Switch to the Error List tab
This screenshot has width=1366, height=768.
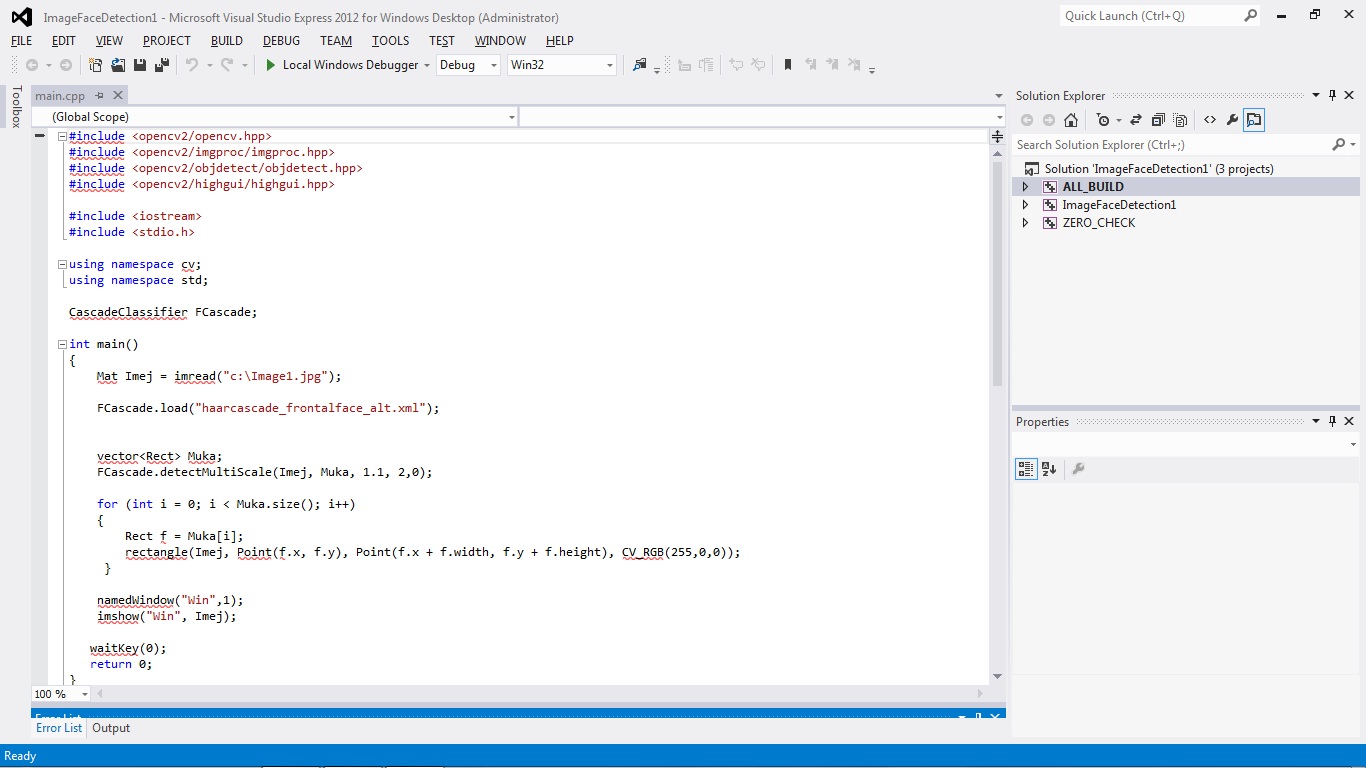pos(59,728)
